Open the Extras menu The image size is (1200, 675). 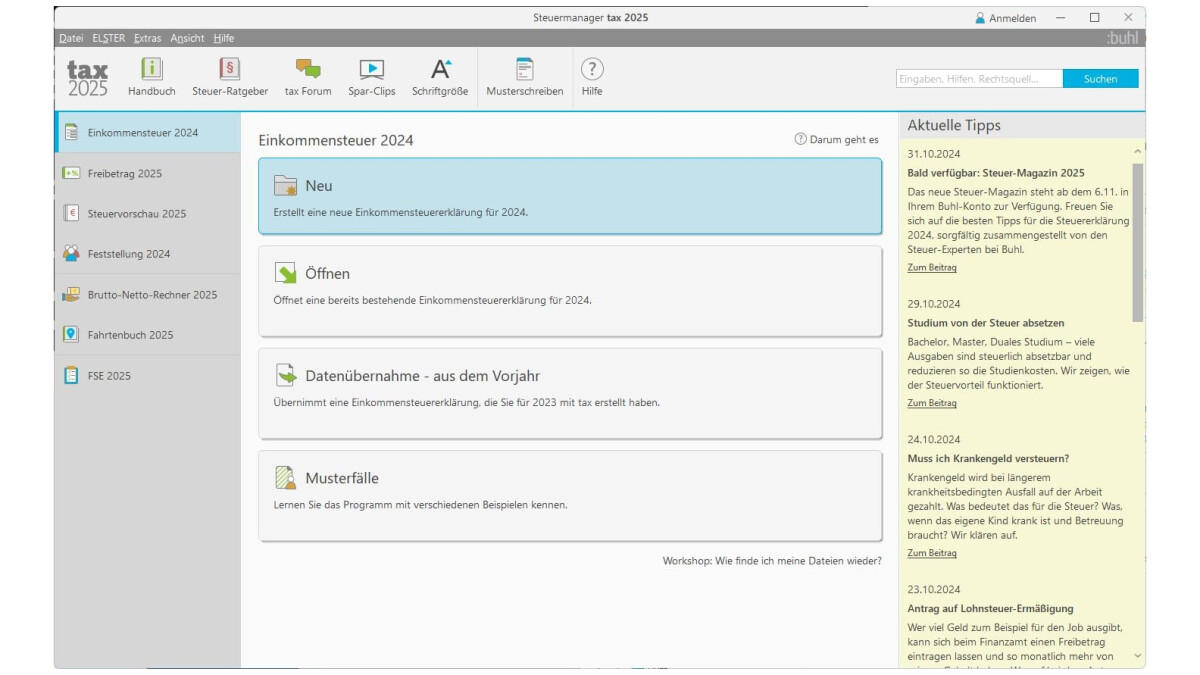147,38
